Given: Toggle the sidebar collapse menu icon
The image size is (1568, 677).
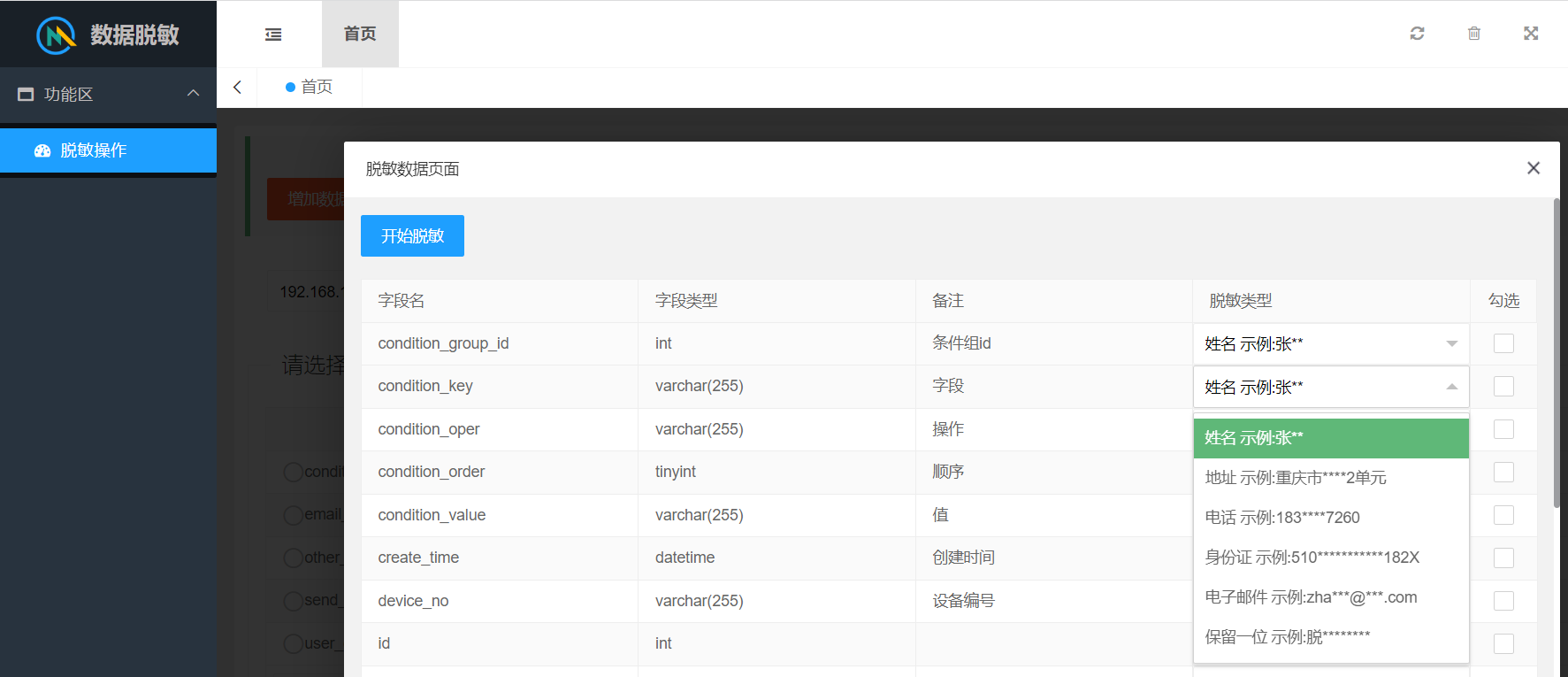Looking at the screenshot, I should 273,34.
